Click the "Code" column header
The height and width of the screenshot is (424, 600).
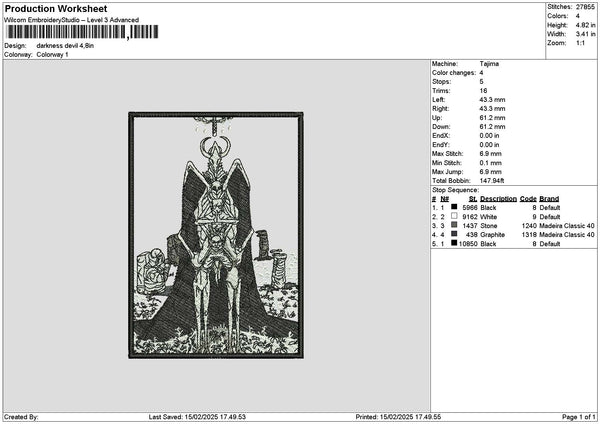(x=528, y=199)
